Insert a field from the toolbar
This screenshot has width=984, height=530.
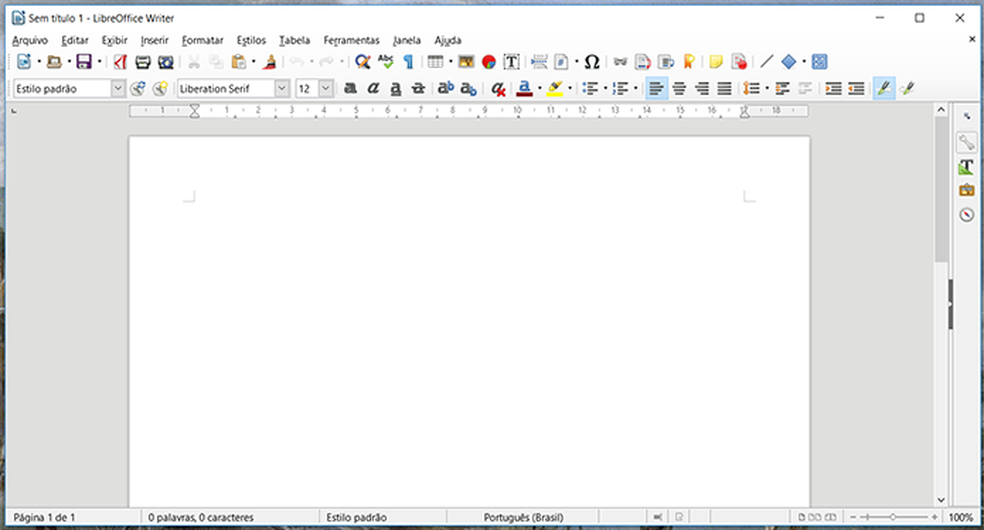point(562,61)
